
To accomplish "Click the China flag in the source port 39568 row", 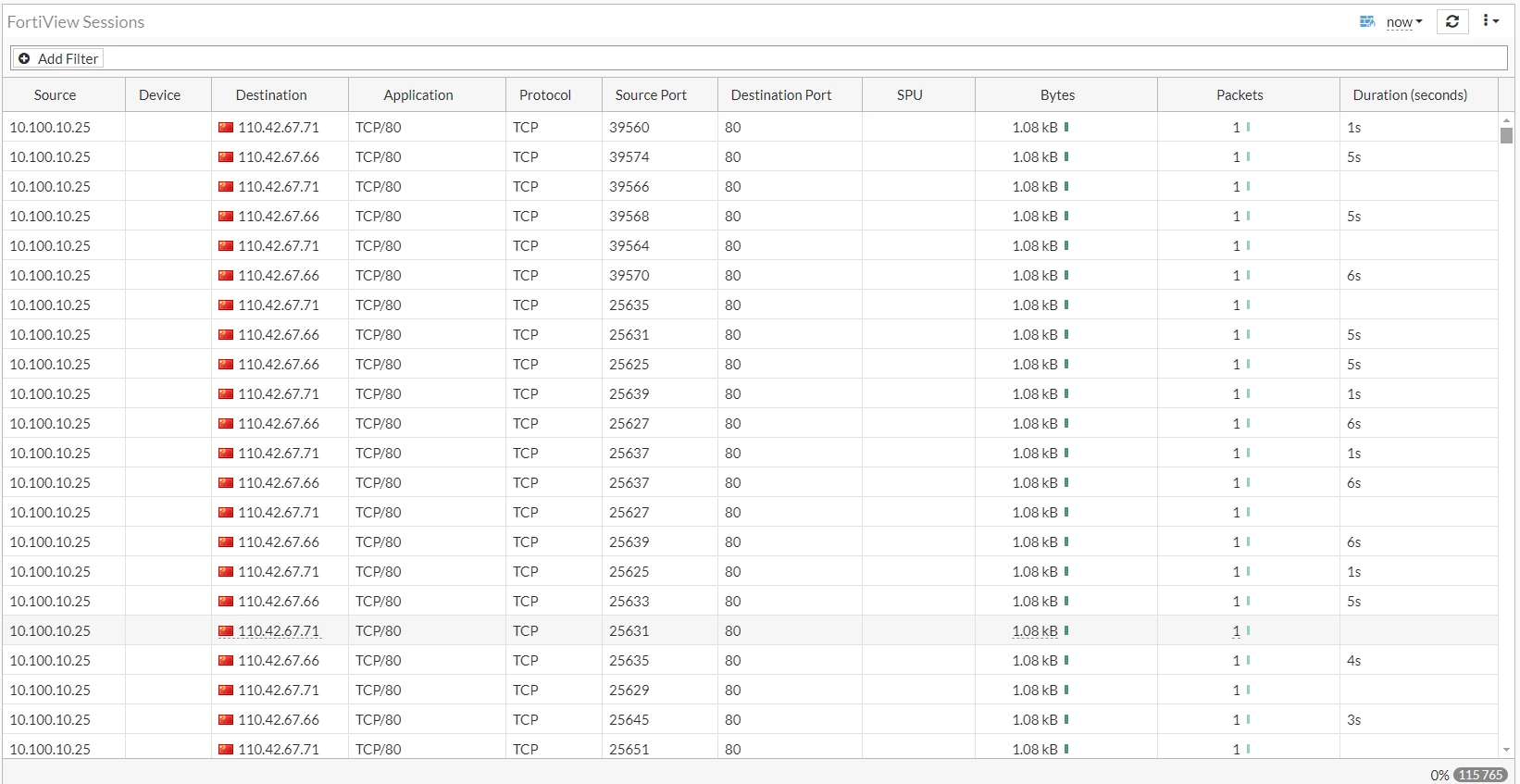I will pos(226,217).
